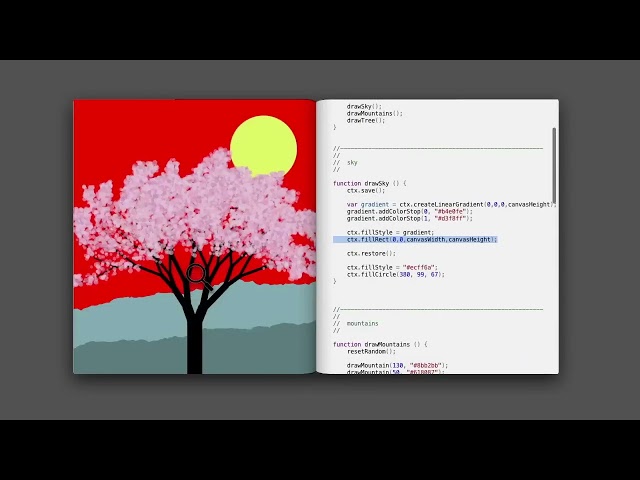Click the "// mountains" comment
The width and height of the screenshot is (640, 480).
pyautogui.click(x=356, y=323)
